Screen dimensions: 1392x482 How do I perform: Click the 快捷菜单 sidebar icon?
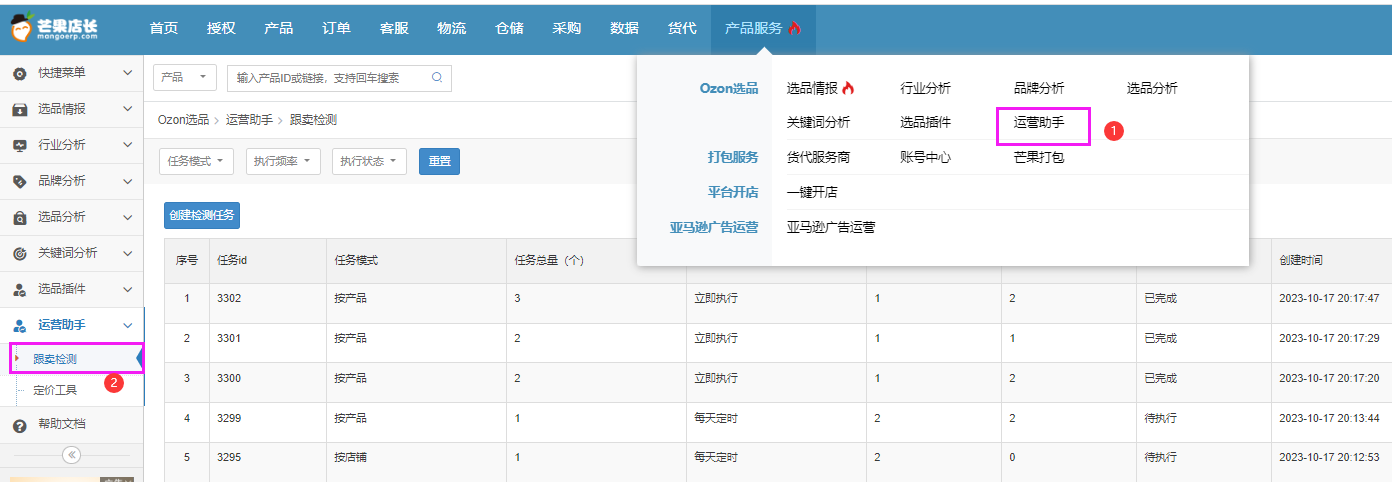pos(19,73)
